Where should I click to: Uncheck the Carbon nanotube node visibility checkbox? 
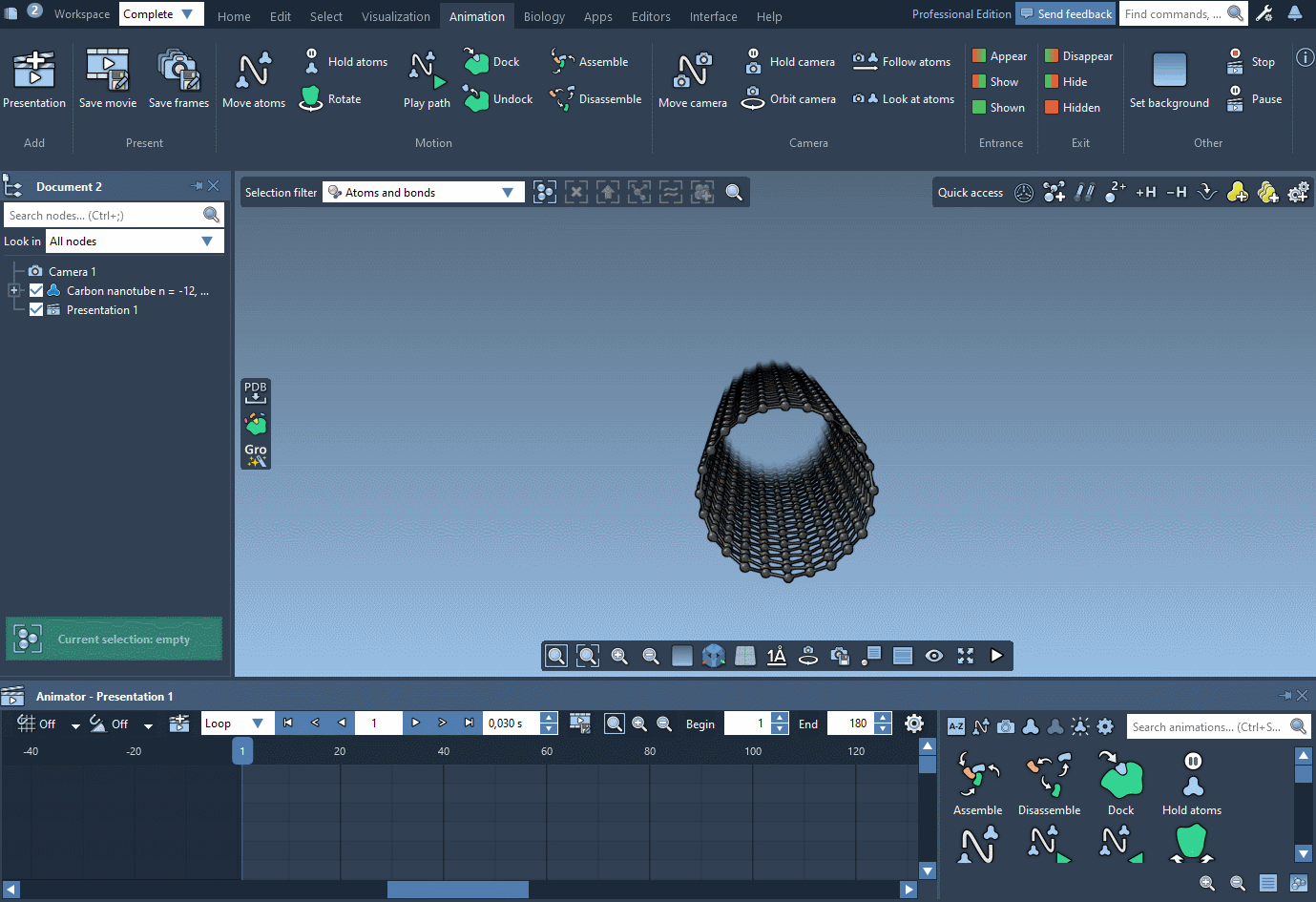pos(35,290)
